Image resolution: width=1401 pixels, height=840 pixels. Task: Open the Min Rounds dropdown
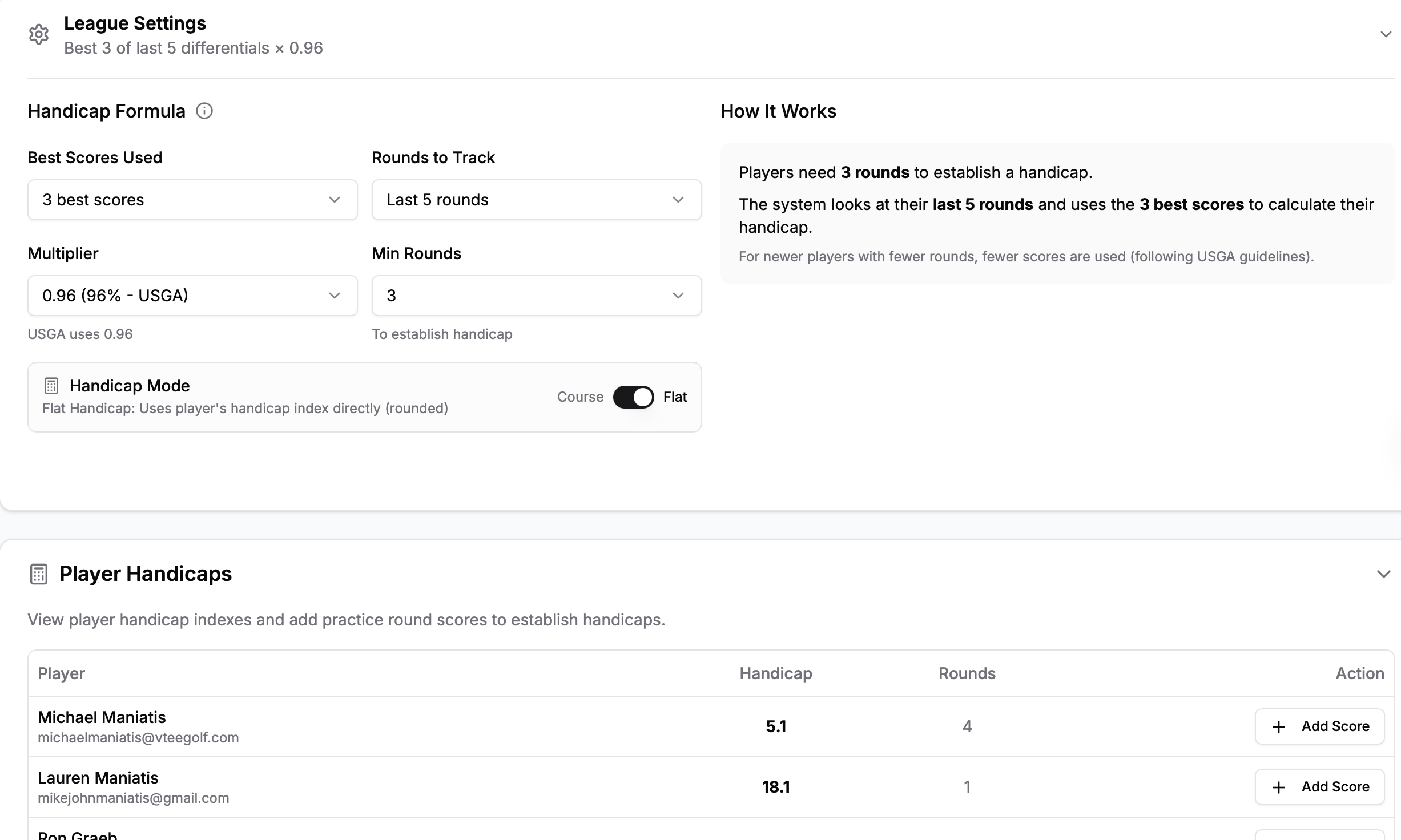pyautogui.click(x=536, y=296)
